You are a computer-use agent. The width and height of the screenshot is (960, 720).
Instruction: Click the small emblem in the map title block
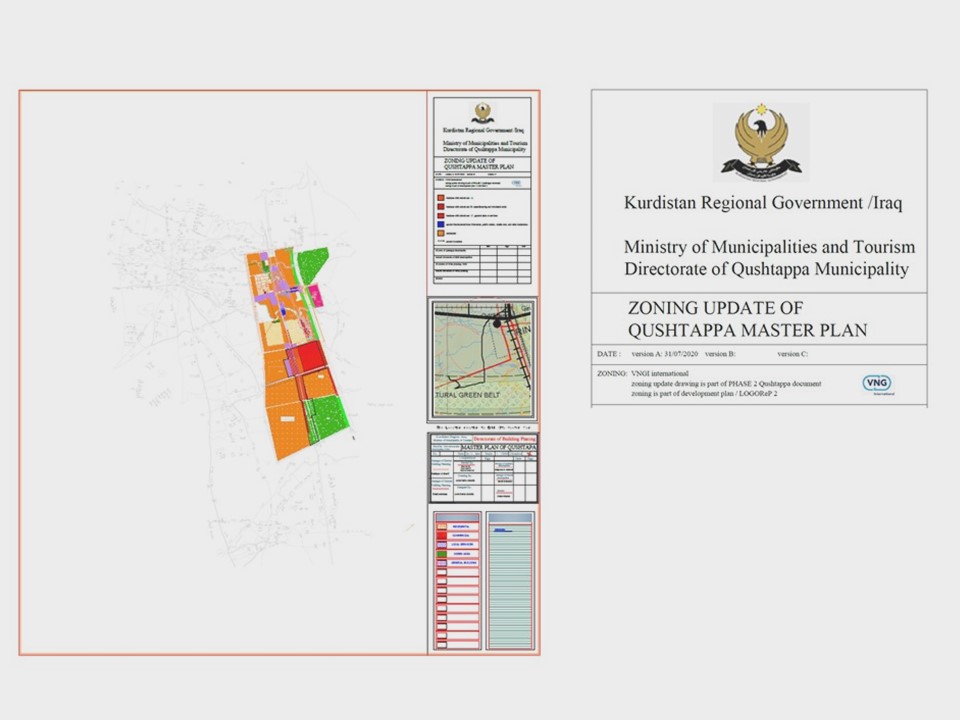tap(483, 113)
